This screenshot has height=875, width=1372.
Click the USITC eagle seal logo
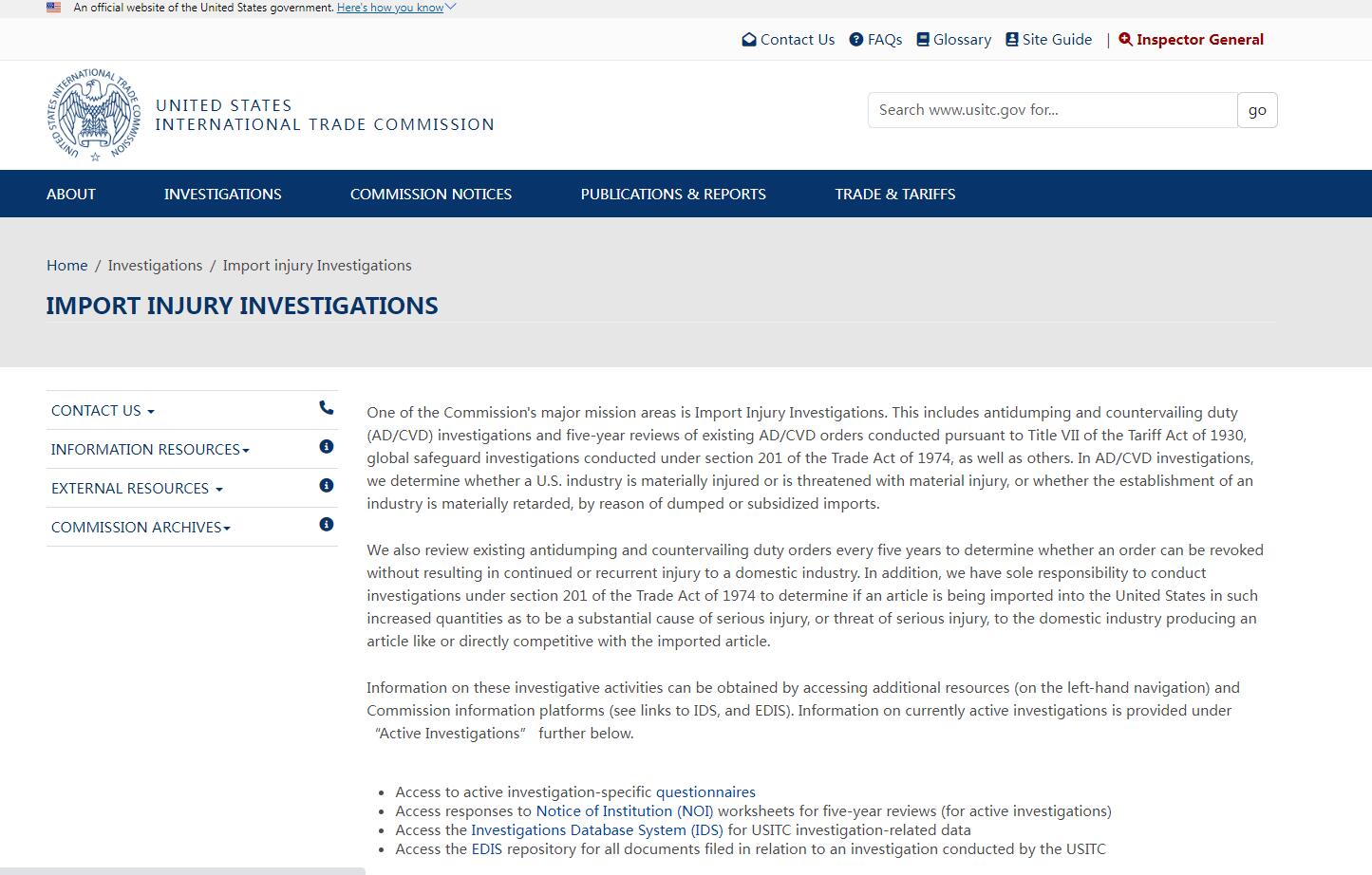93,115
